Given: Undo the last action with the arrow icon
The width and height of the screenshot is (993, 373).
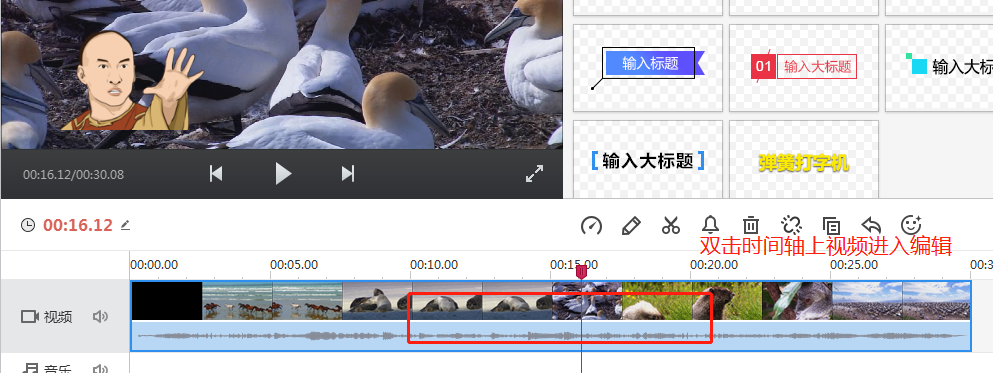Looking at the screenshot, I should (871, 225).
